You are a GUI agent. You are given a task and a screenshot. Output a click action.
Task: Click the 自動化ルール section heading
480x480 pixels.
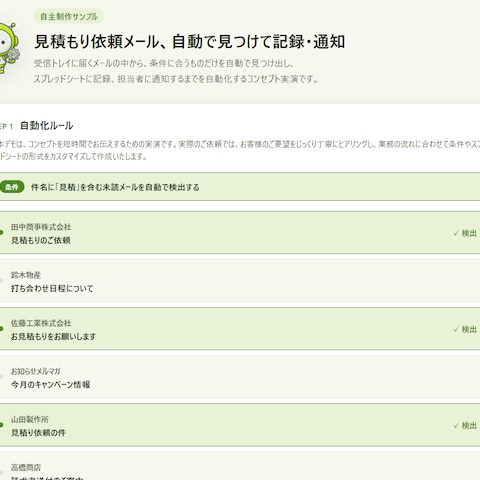click(47, 126)
